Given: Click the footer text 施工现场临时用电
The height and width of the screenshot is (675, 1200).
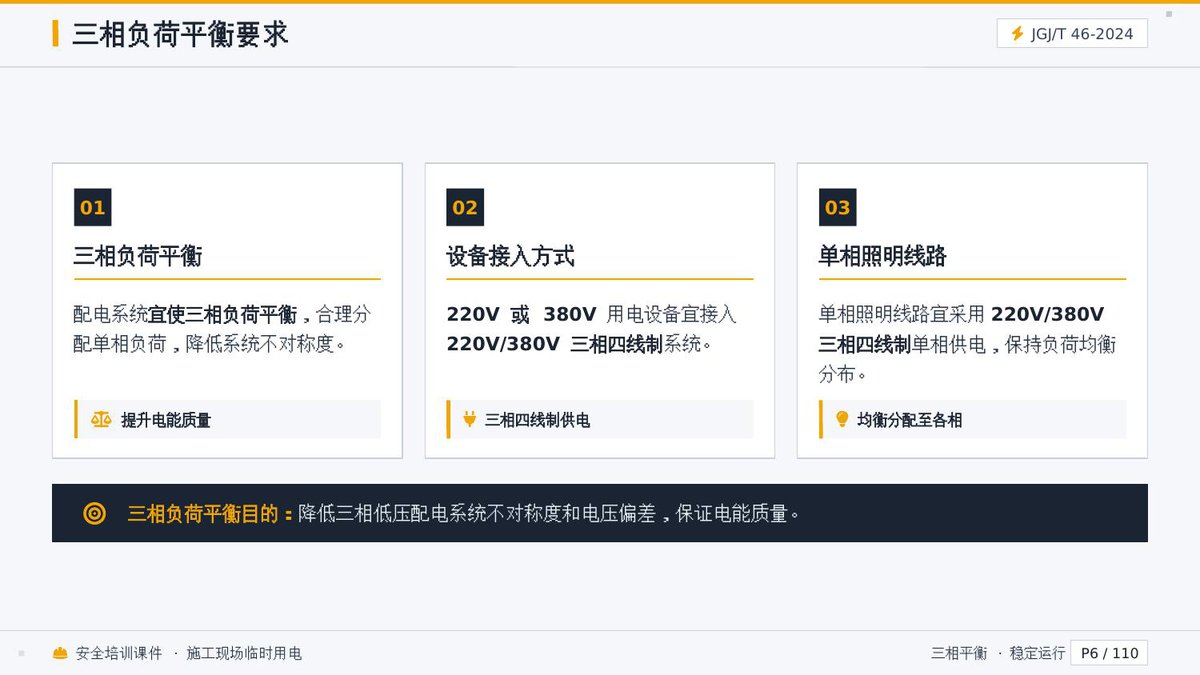Looking at the screenshot, I should pos(244,653).
